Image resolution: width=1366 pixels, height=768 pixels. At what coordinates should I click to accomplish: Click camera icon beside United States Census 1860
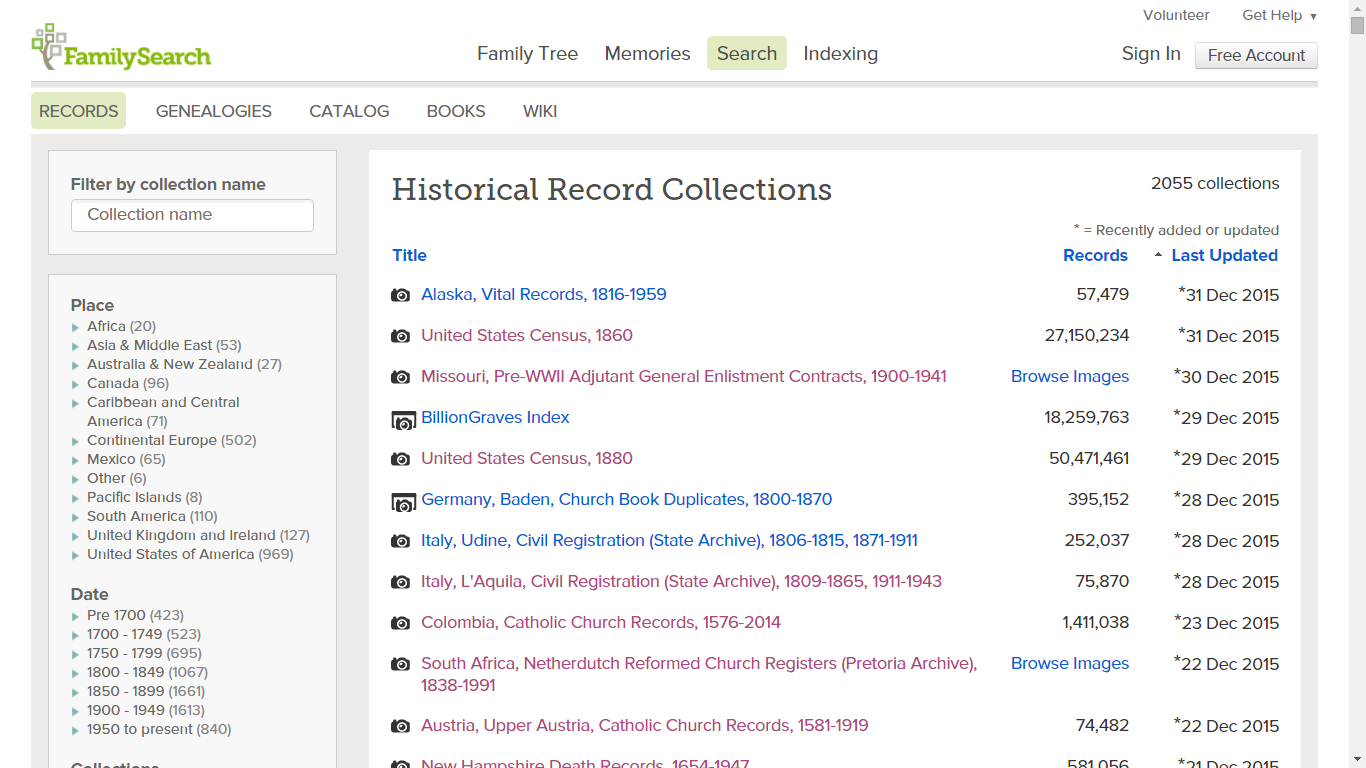click(400, 336)
